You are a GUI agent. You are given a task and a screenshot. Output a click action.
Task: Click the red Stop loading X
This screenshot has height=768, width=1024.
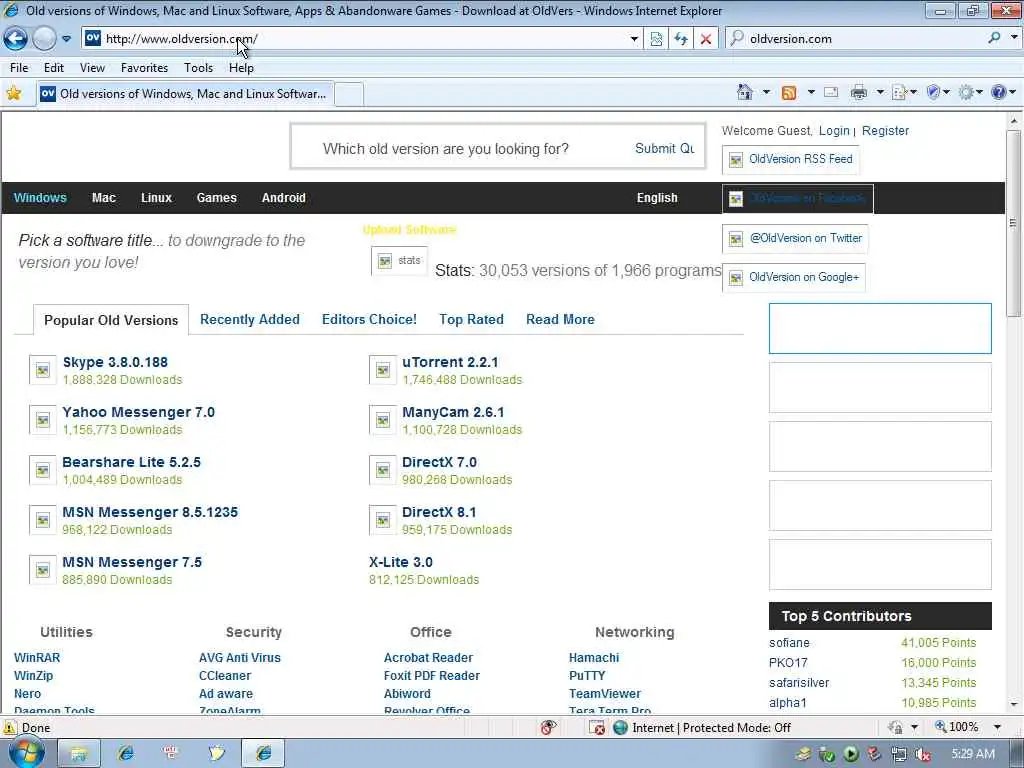click(706, 39)
